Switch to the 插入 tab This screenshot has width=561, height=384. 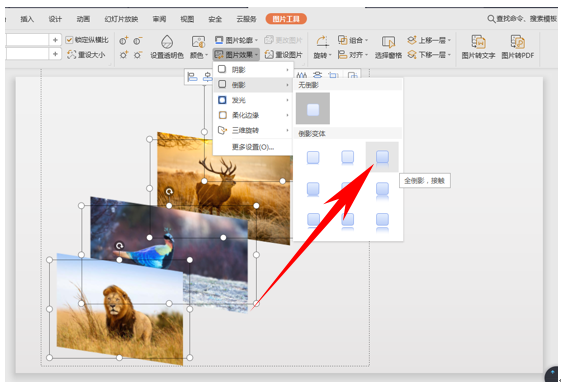tap(27, 19)
